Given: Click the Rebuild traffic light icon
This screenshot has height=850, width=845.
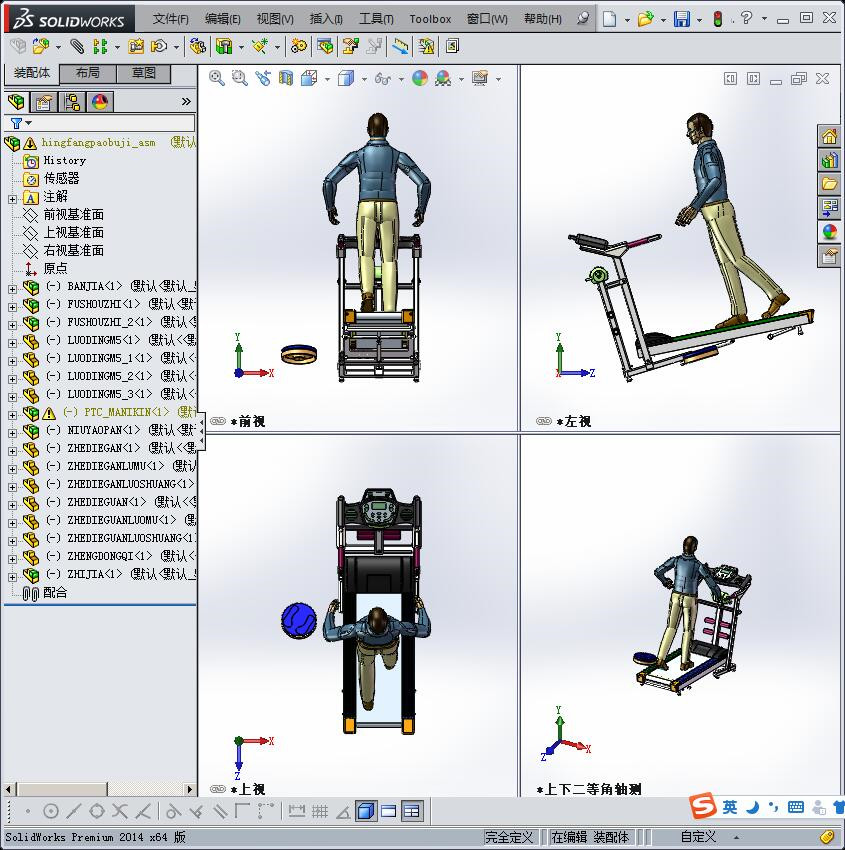Looking at the screenshot, I should tap(718, 20).
